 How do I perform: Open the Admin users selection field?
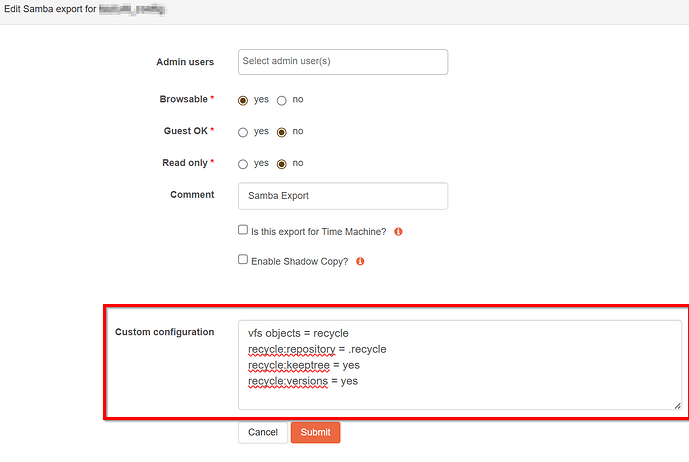343,62
